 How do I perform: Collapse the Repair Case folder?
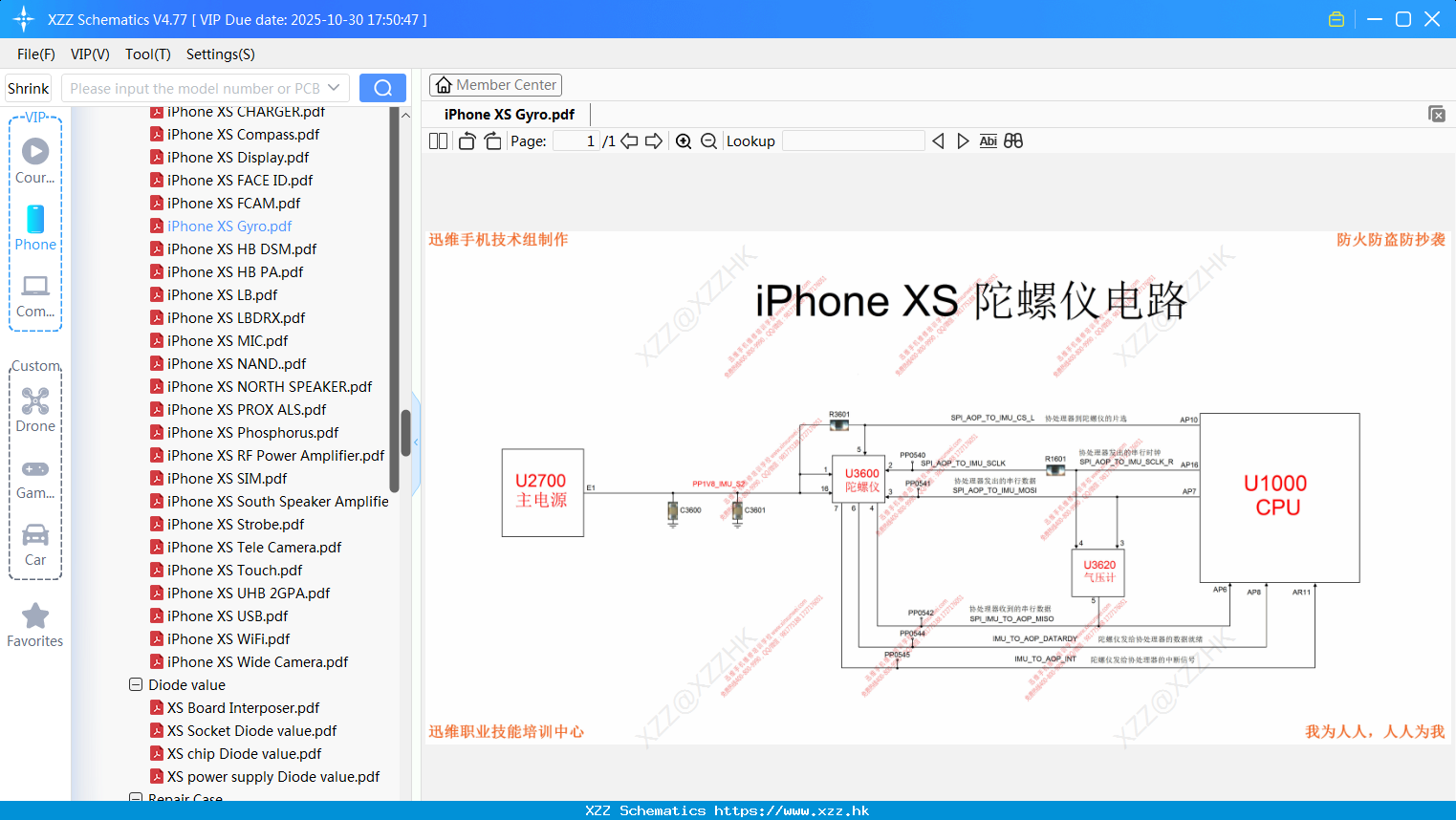pos(136,798)
